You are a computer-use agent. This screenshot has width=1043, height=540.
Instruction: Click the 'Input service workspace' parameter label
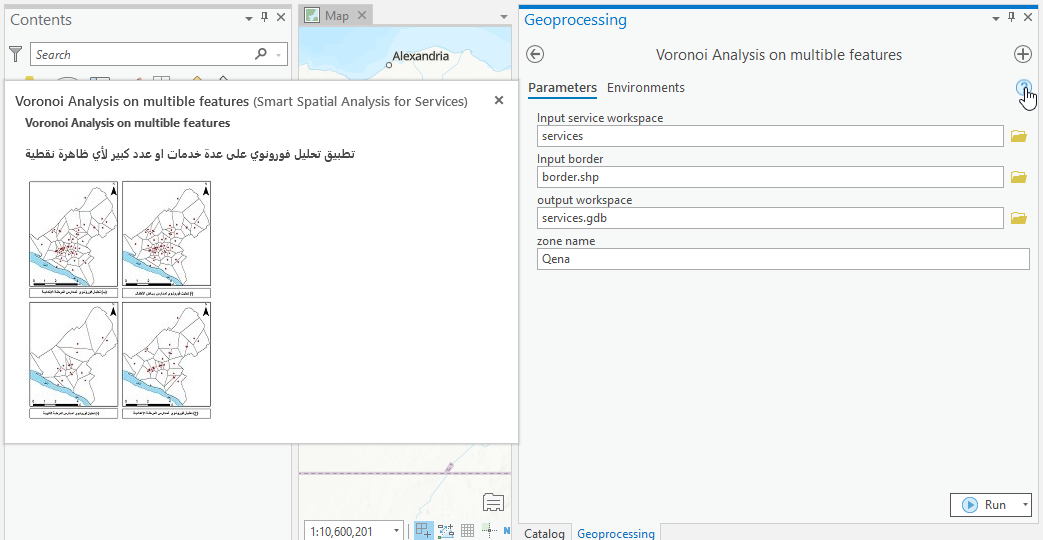600,118
